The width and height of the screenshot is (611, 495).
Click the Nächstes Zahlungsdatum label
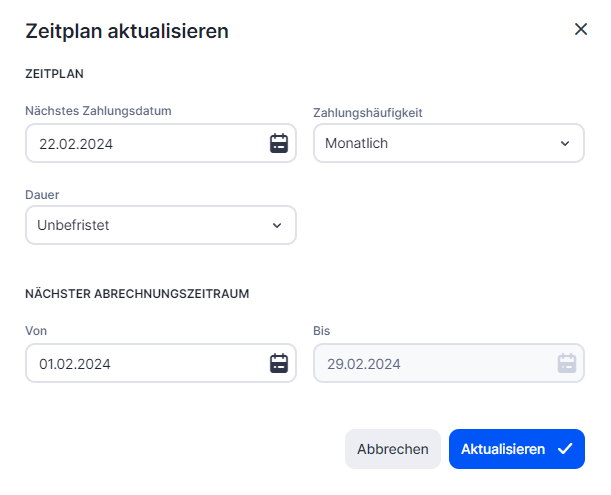98,111
